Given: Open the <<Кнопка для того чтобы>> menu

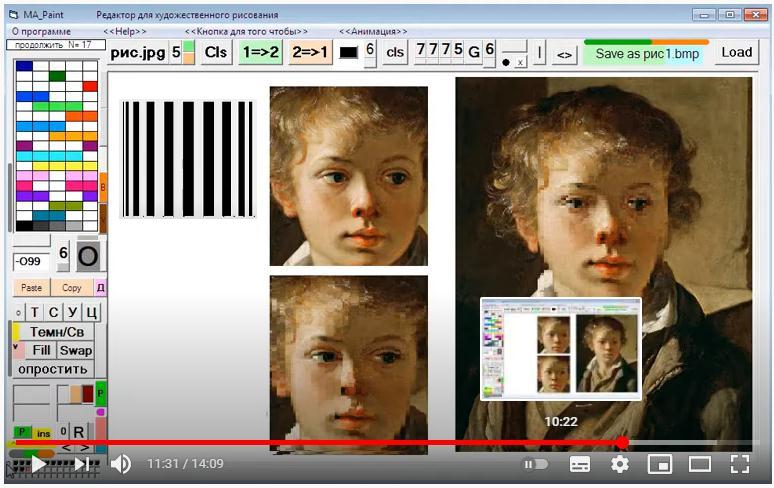Looking at the screenshot, I should pos(246,32).
